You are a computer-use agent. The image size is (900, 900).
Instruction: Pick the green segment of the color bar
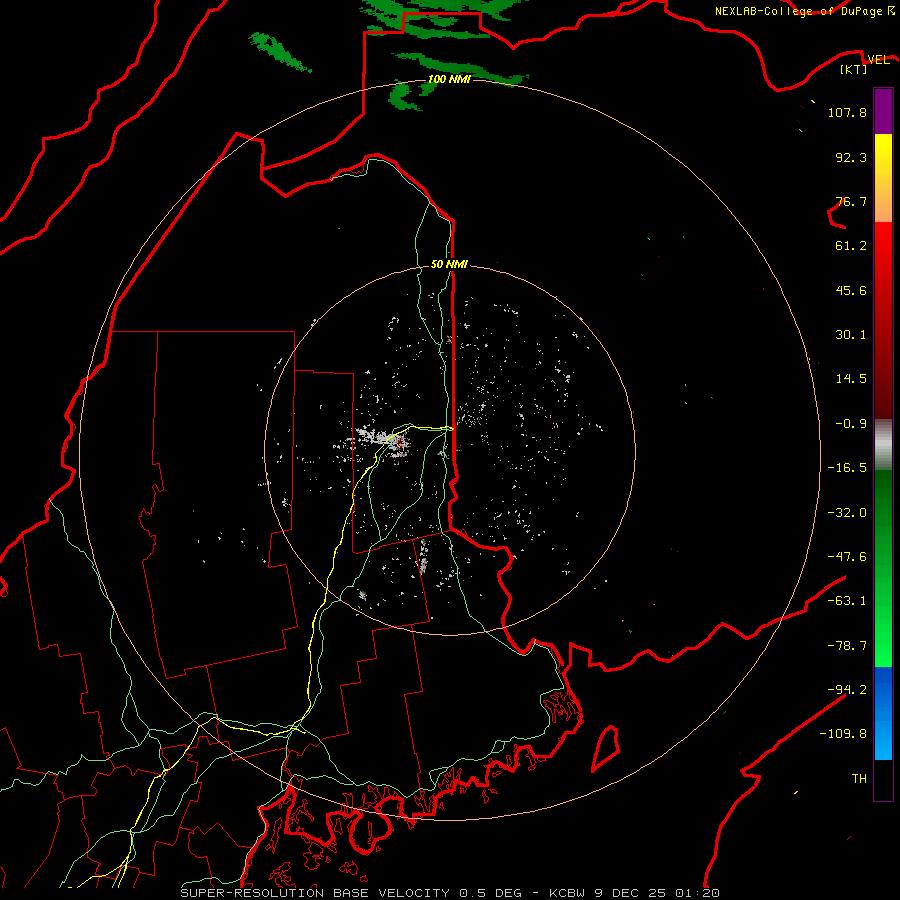(883, 568)
